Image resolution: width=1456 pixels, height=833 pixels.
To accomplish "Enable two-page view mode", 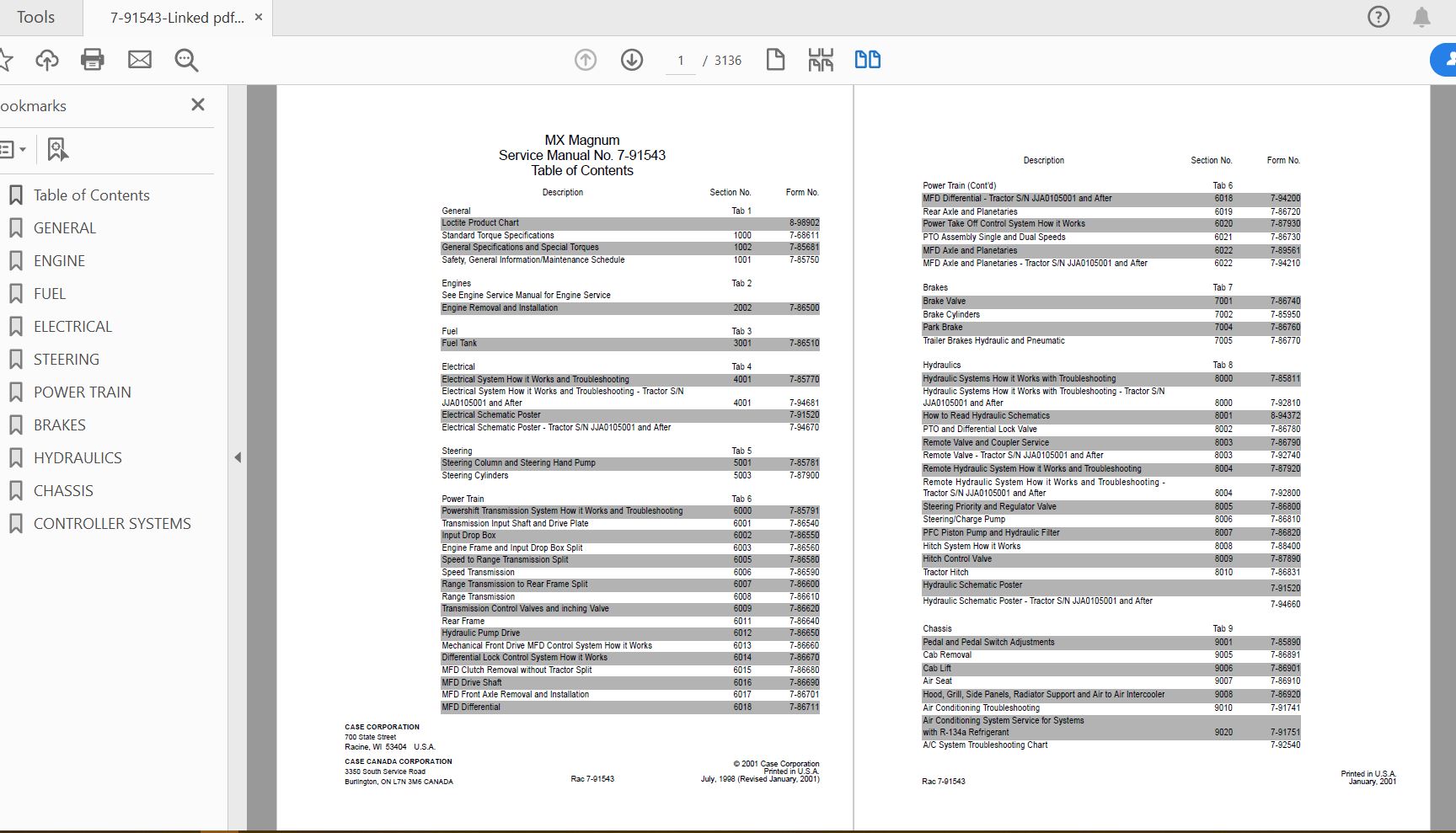I will point(867,60).
